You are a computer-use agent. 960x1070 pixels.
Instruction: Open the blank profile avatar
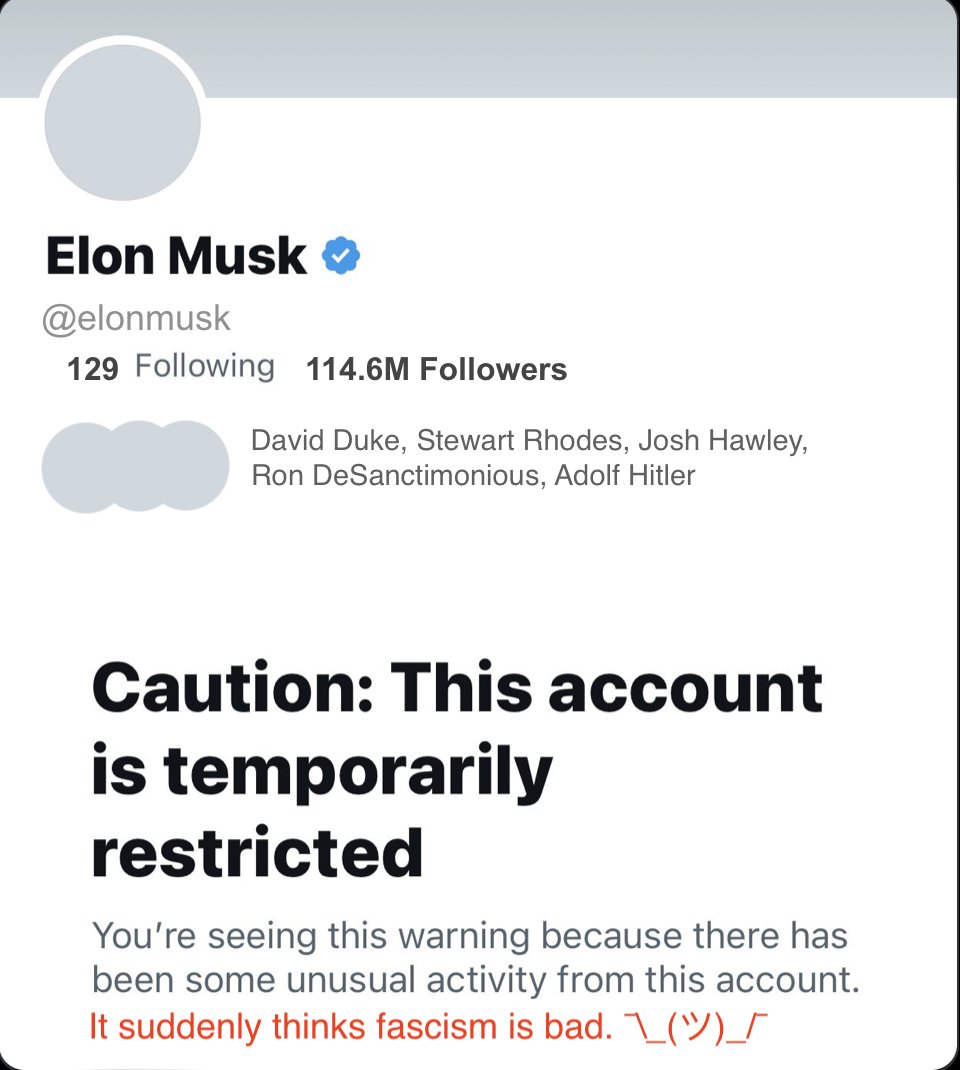123,122
